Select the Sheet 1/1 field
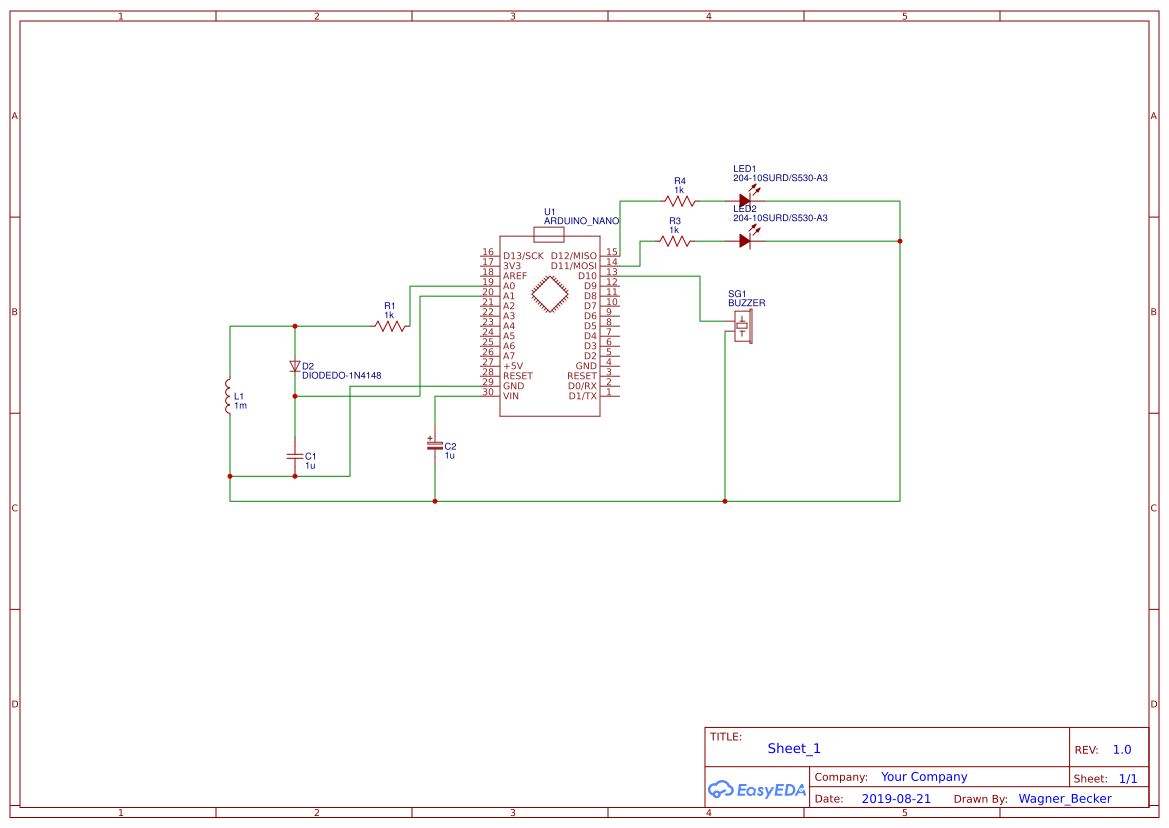Viewport: 1169px width, 828px height. click(x=1129, y=778)
